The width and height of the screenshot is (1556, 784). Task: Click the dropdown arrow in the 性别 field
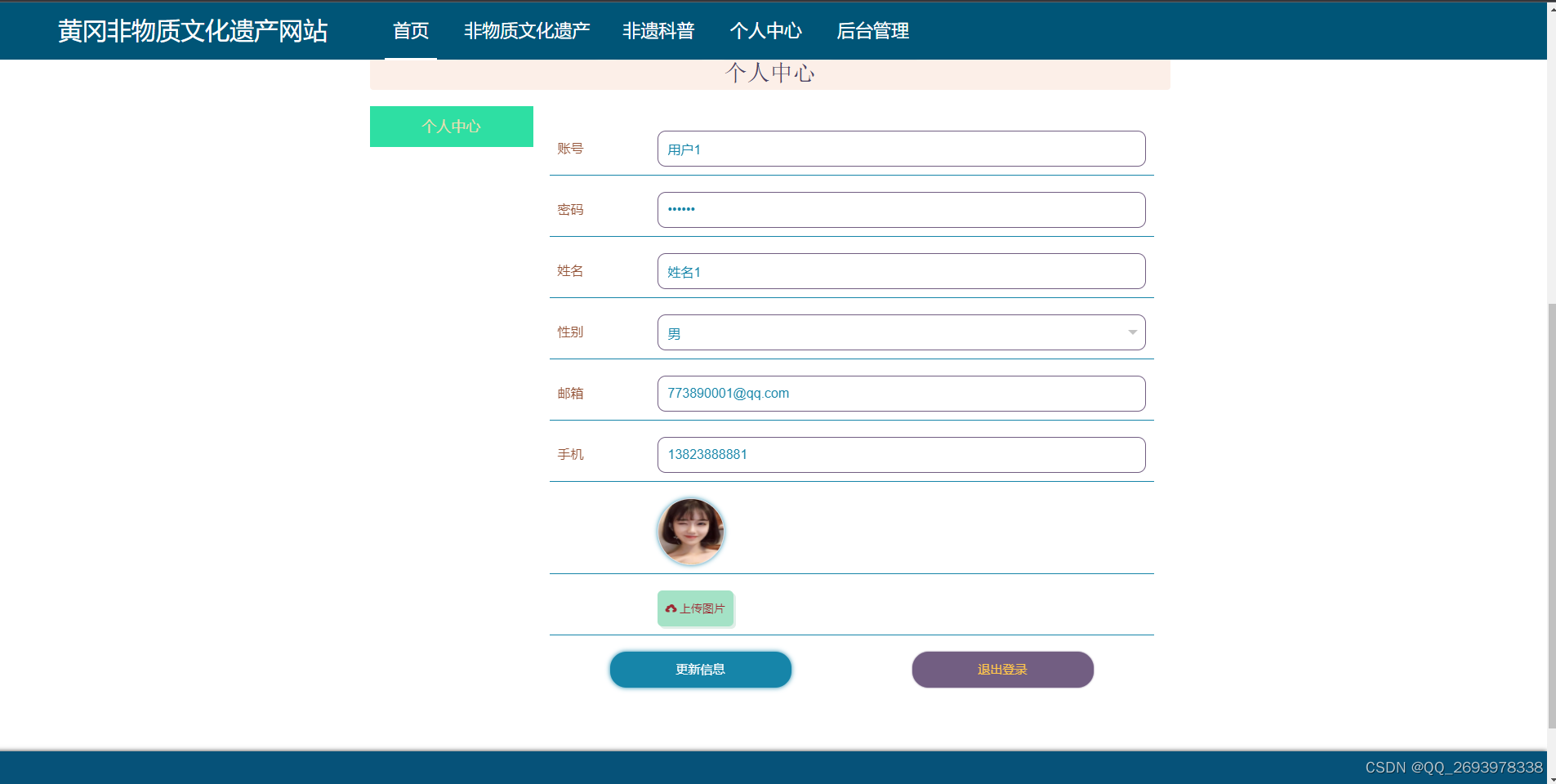click(1132, 332)
